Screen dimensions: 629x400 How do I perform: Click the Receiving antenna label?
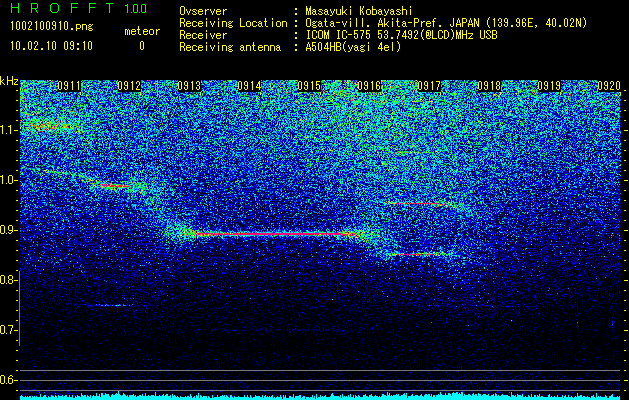(230, 47)
